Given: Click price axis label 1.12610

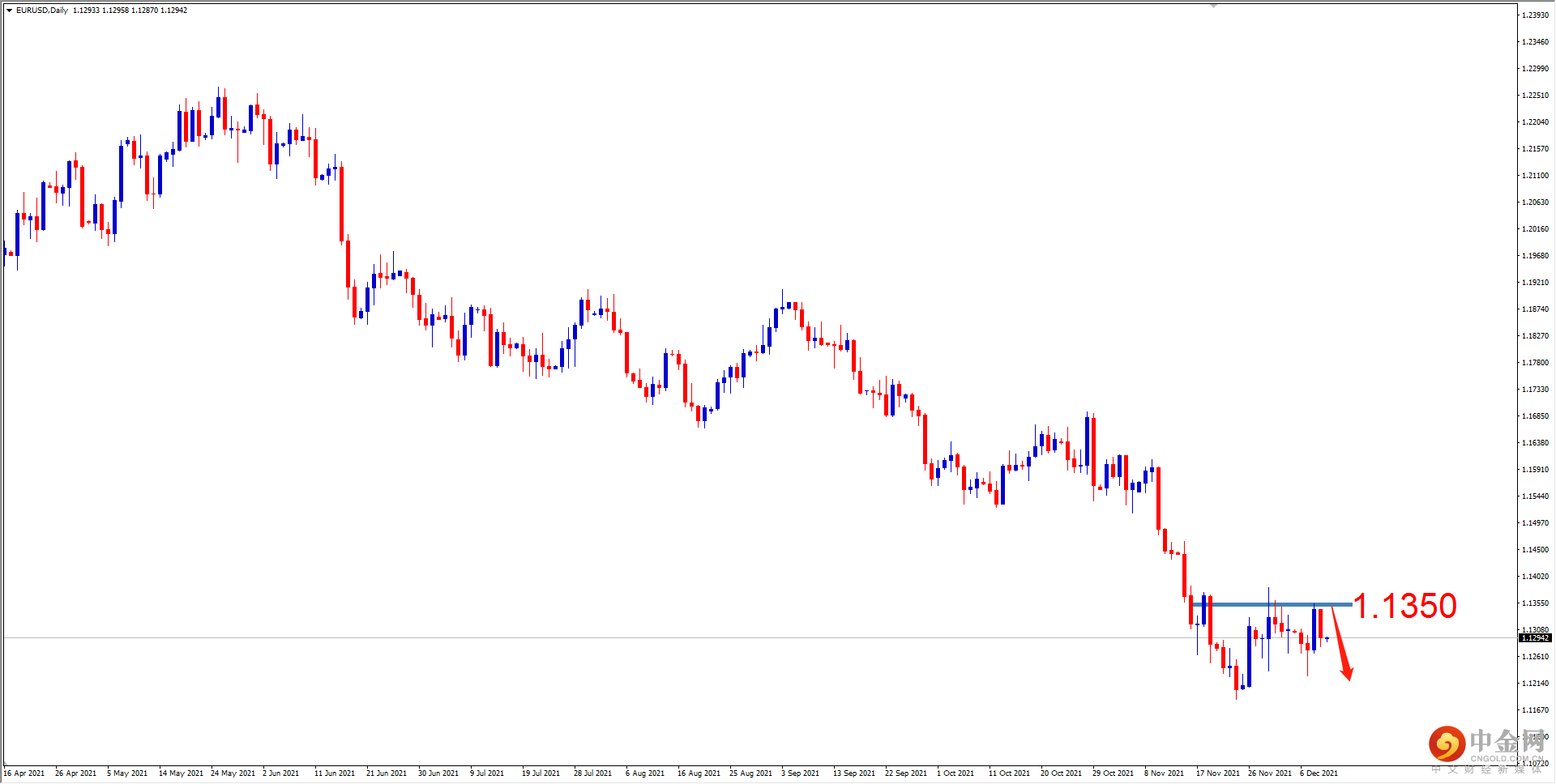Looking at the screenshot, I should (x=1535, y=657).
